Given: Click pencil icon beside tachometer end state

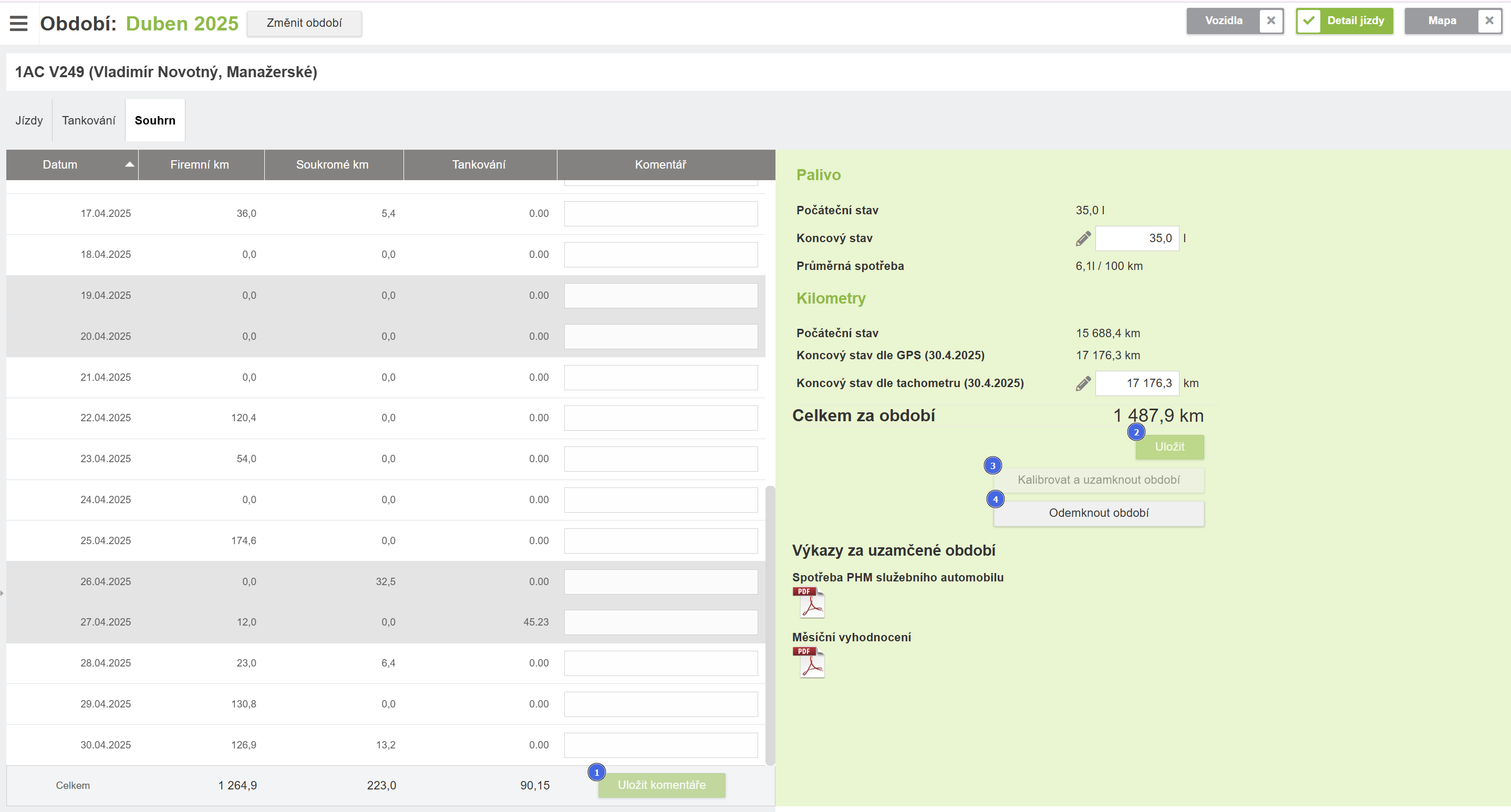Looking at the screenshot, I should coord(1083,383).
